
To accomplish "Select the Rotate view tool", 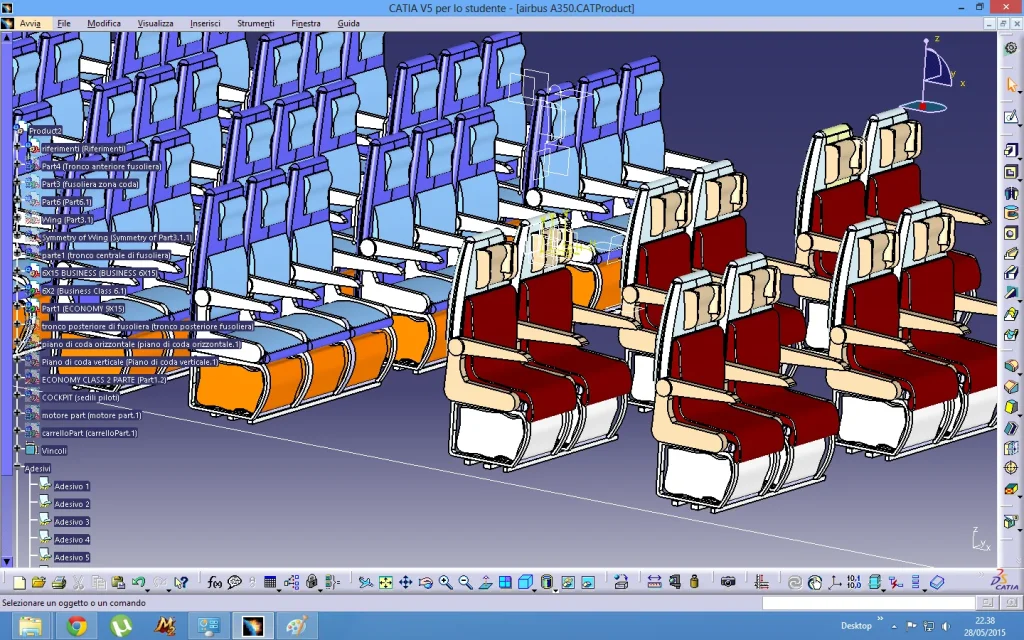I will pos(426,583).
